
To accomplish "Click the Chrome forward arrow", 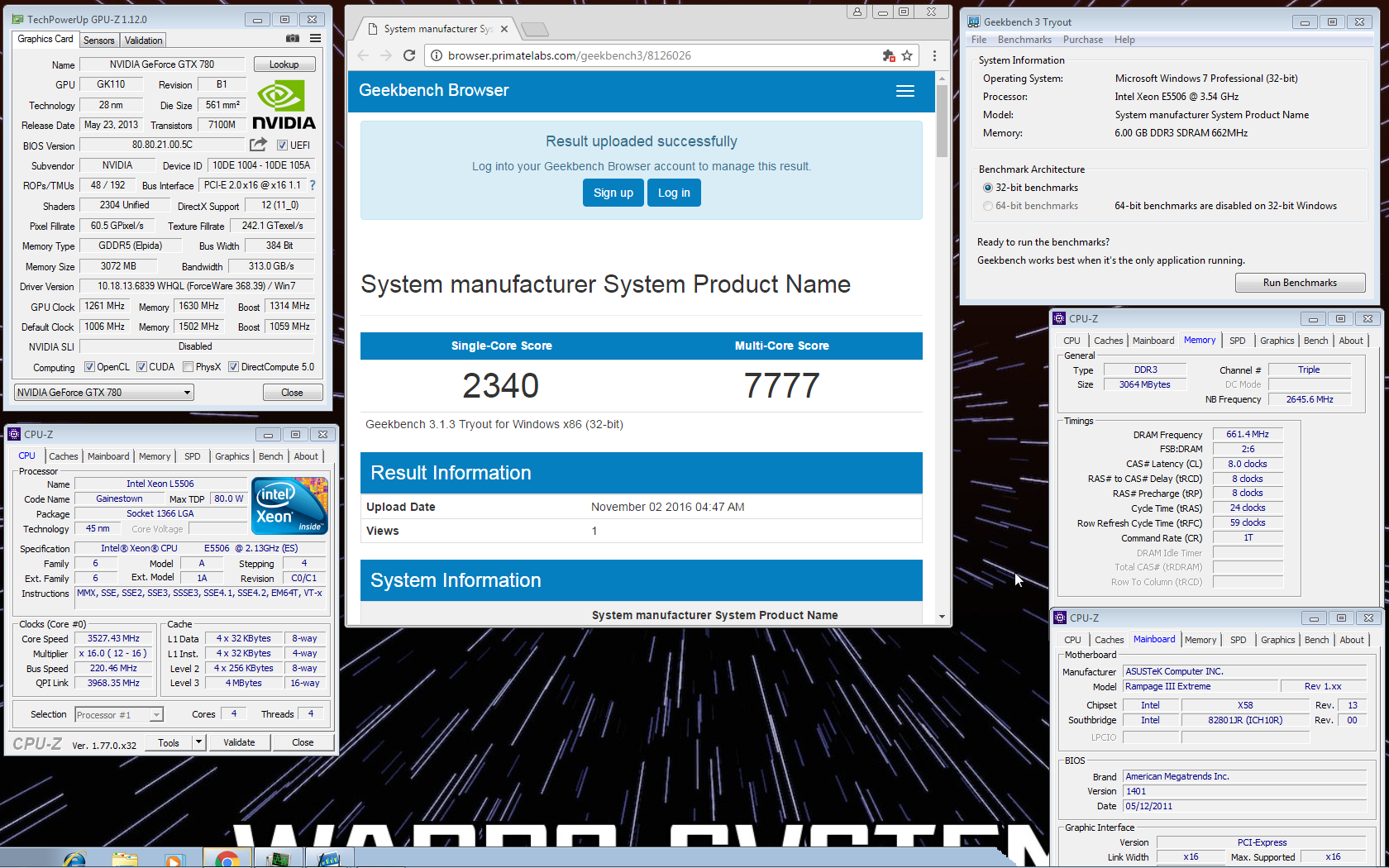I will (385, 55).
